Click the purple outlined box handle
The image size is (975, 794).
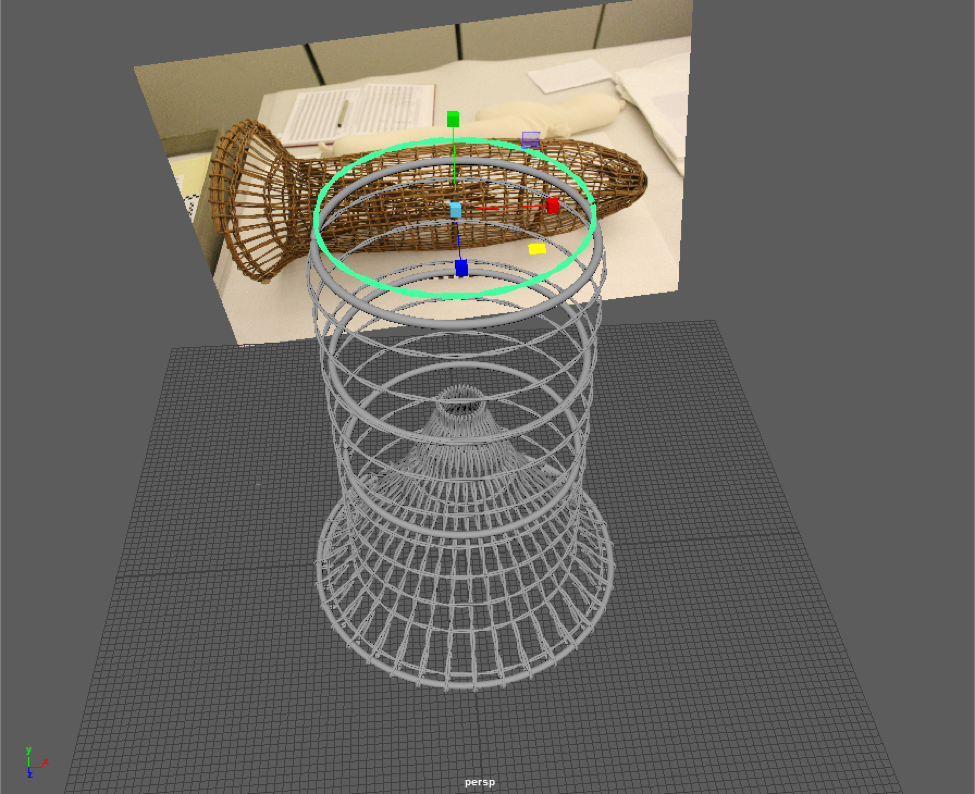pos(531,139)
